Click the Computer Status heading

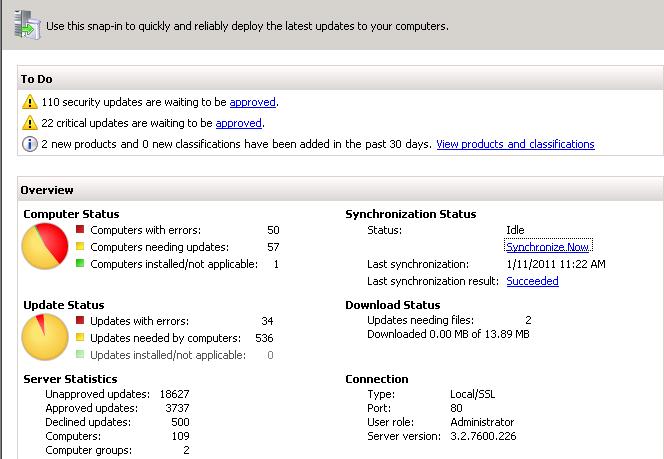click(71, 214)
